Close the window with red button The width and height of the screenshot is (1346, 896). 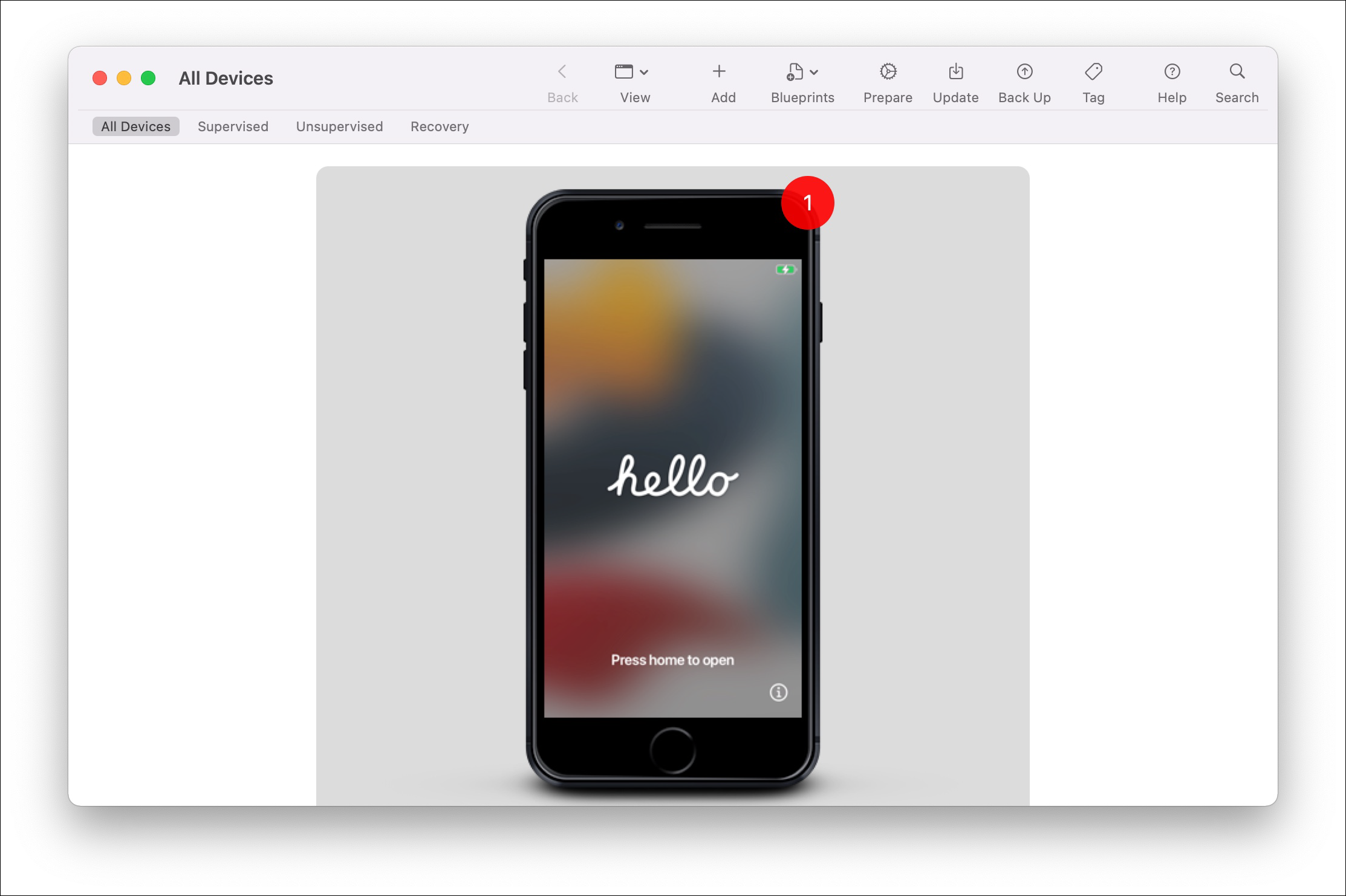tap(100, 78)
